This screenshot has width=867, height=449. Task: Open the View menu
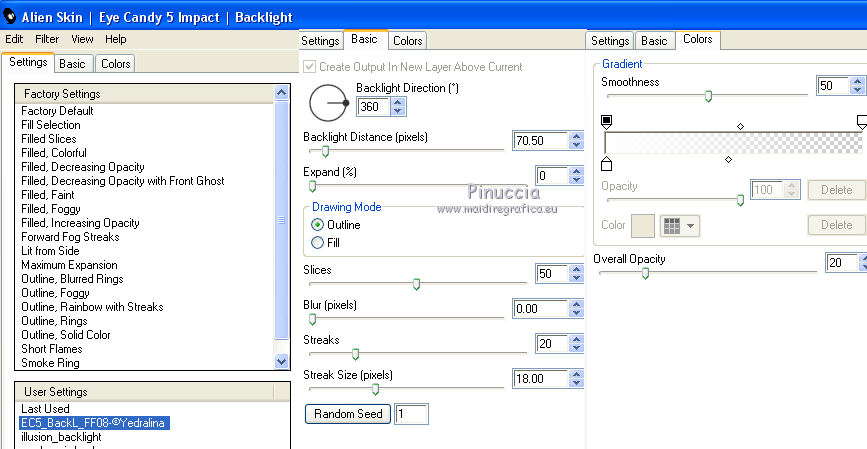click(x=82, y=39)
